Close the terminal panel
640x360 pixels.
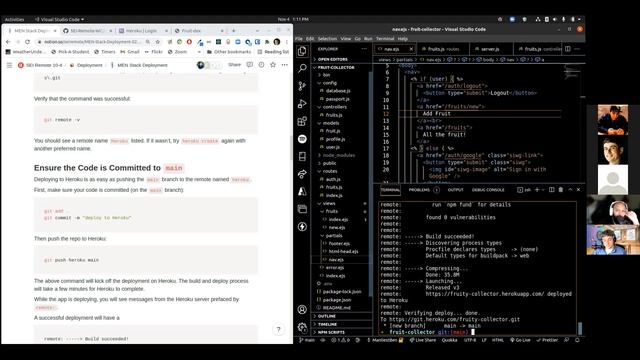[578, 190]
